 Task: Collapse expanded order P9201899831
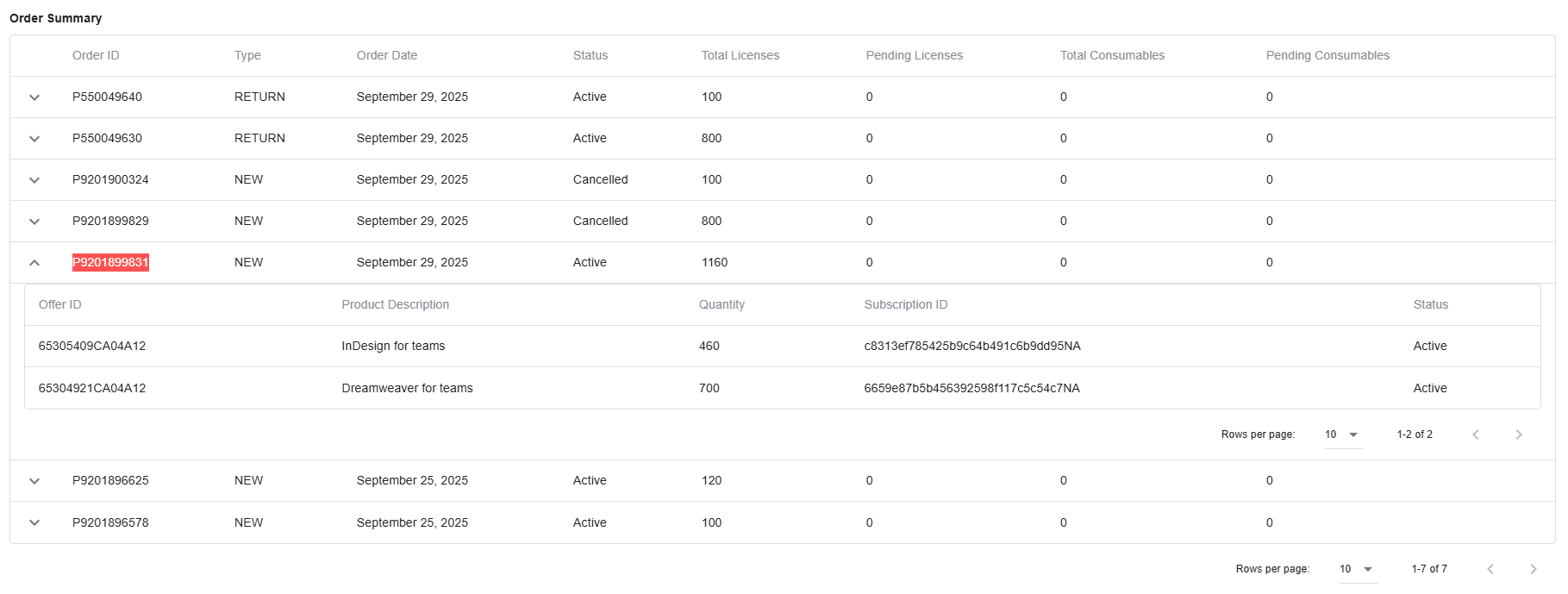click(34, 263)
